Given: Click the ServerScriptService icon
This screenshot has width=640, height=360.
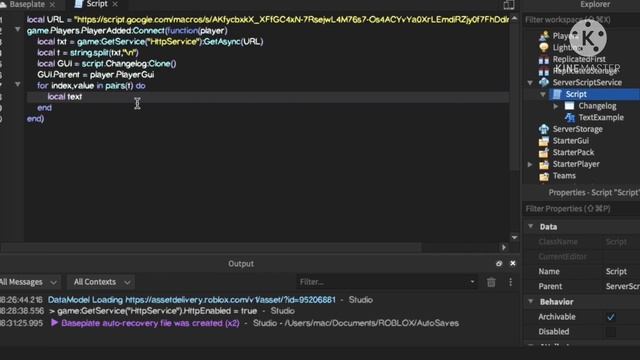Looking at the screenshot, I should pyautogui.click(x=544, y=82).
